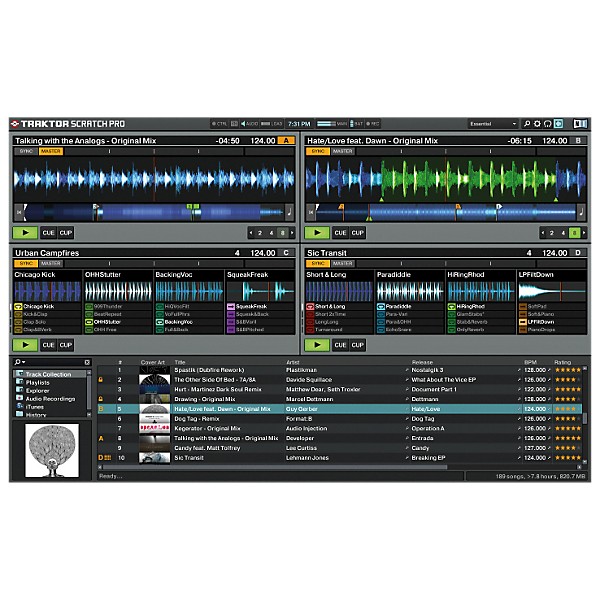Increase loop size arrow on Deck B

point(584,233)
